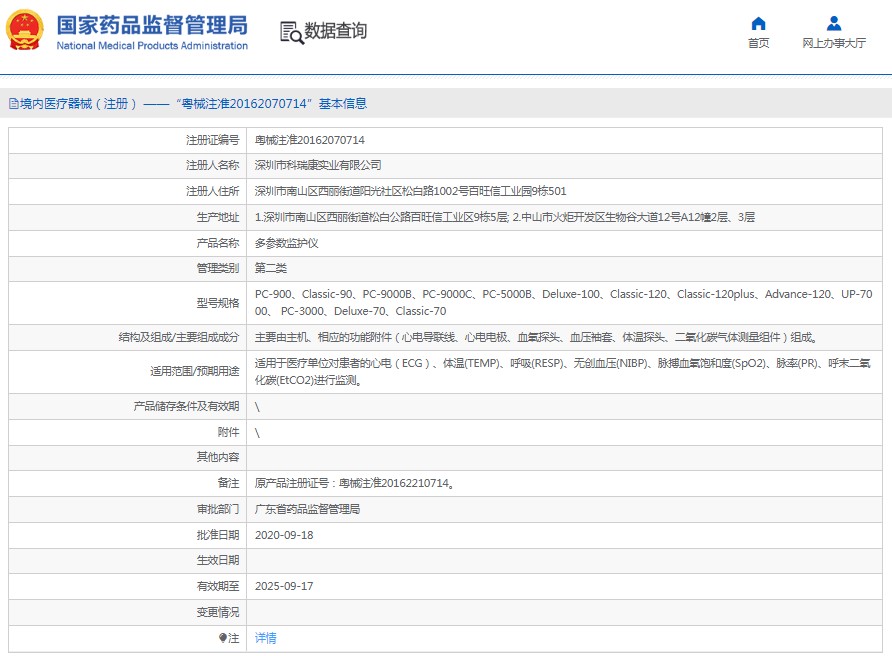
Task: Open the 详情 link
Action: point(266,638)
